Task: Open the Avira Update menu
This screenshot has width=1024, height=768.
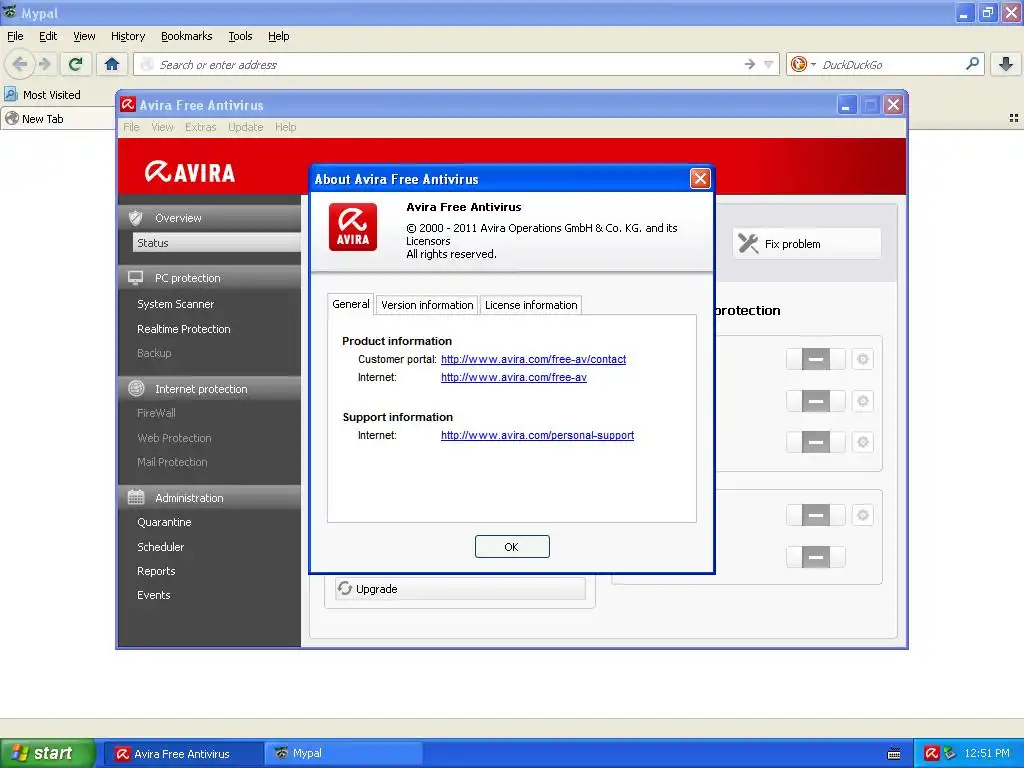Action: point(246,127)
